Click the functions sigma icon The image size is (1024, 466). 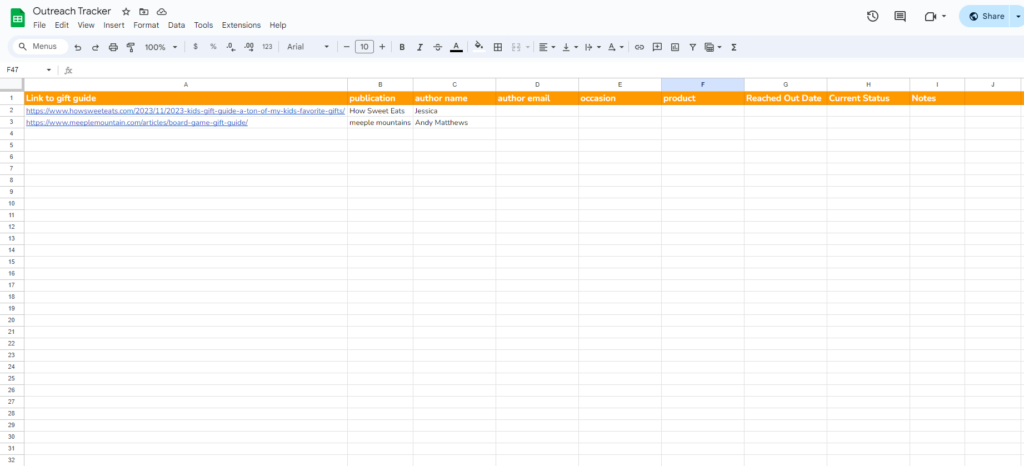(734, 47)
